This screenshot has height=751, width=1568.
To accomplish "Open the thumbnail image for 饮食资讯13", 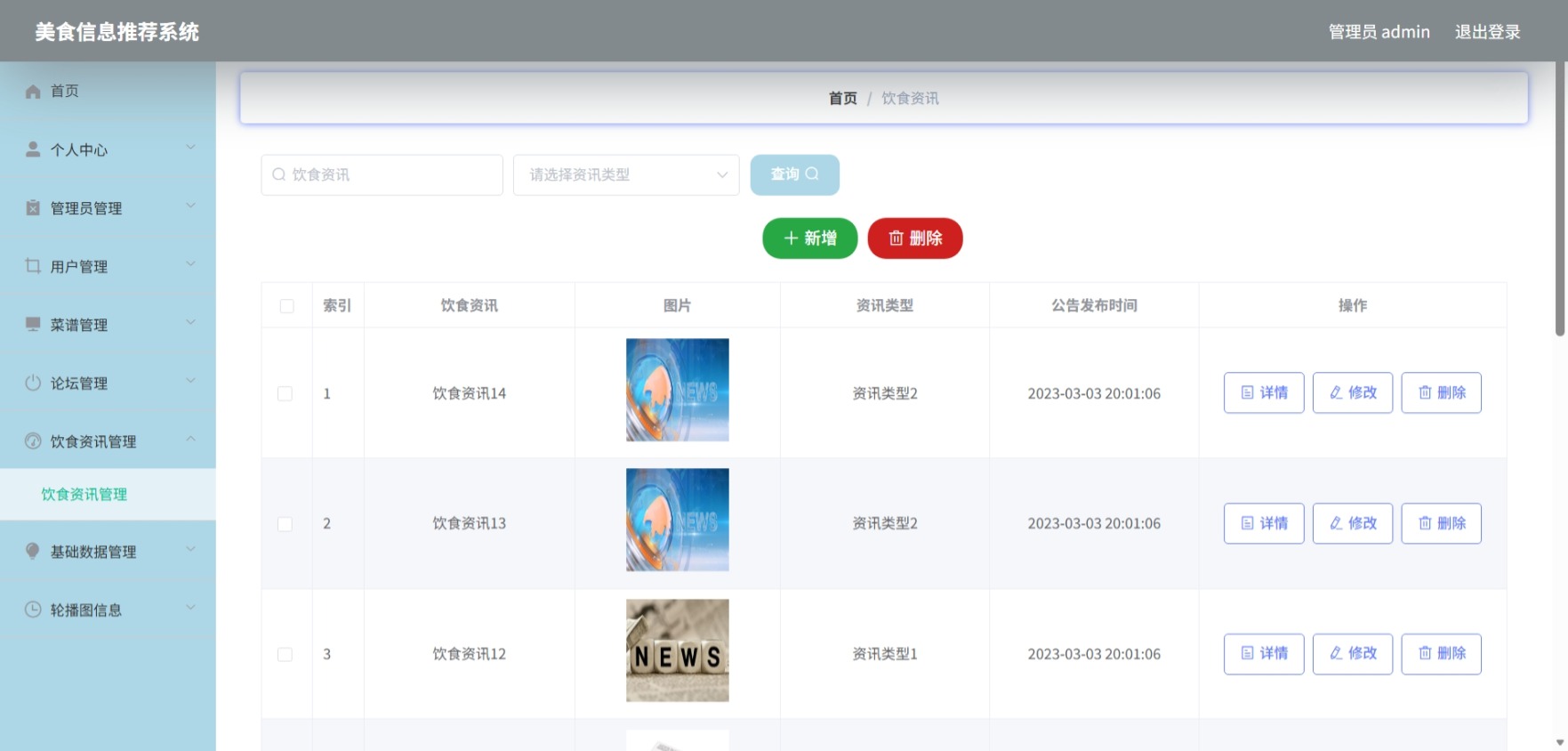I will point(678,520).
